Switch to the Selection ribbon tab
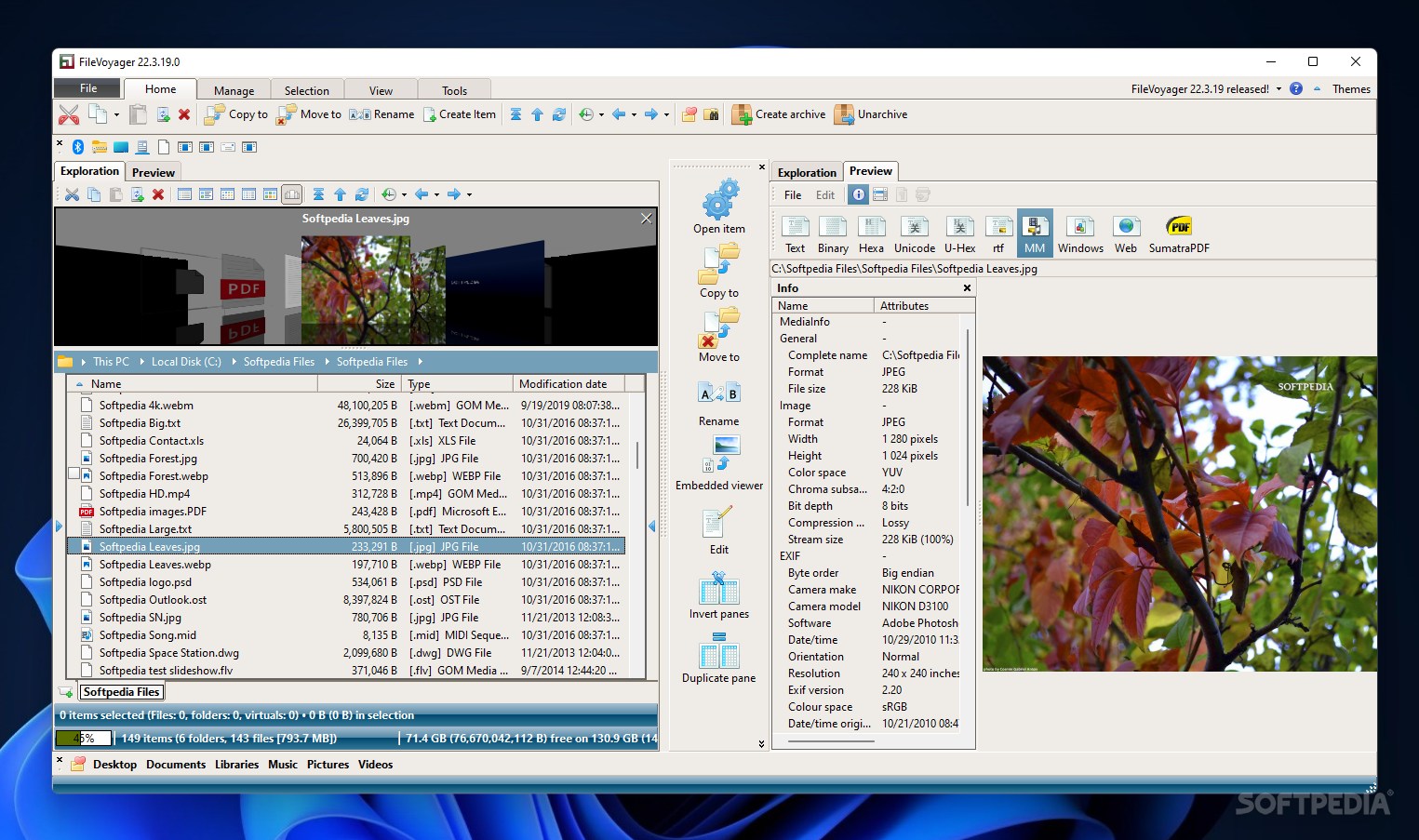This screenshot has width=1419, height=840. 307,90
